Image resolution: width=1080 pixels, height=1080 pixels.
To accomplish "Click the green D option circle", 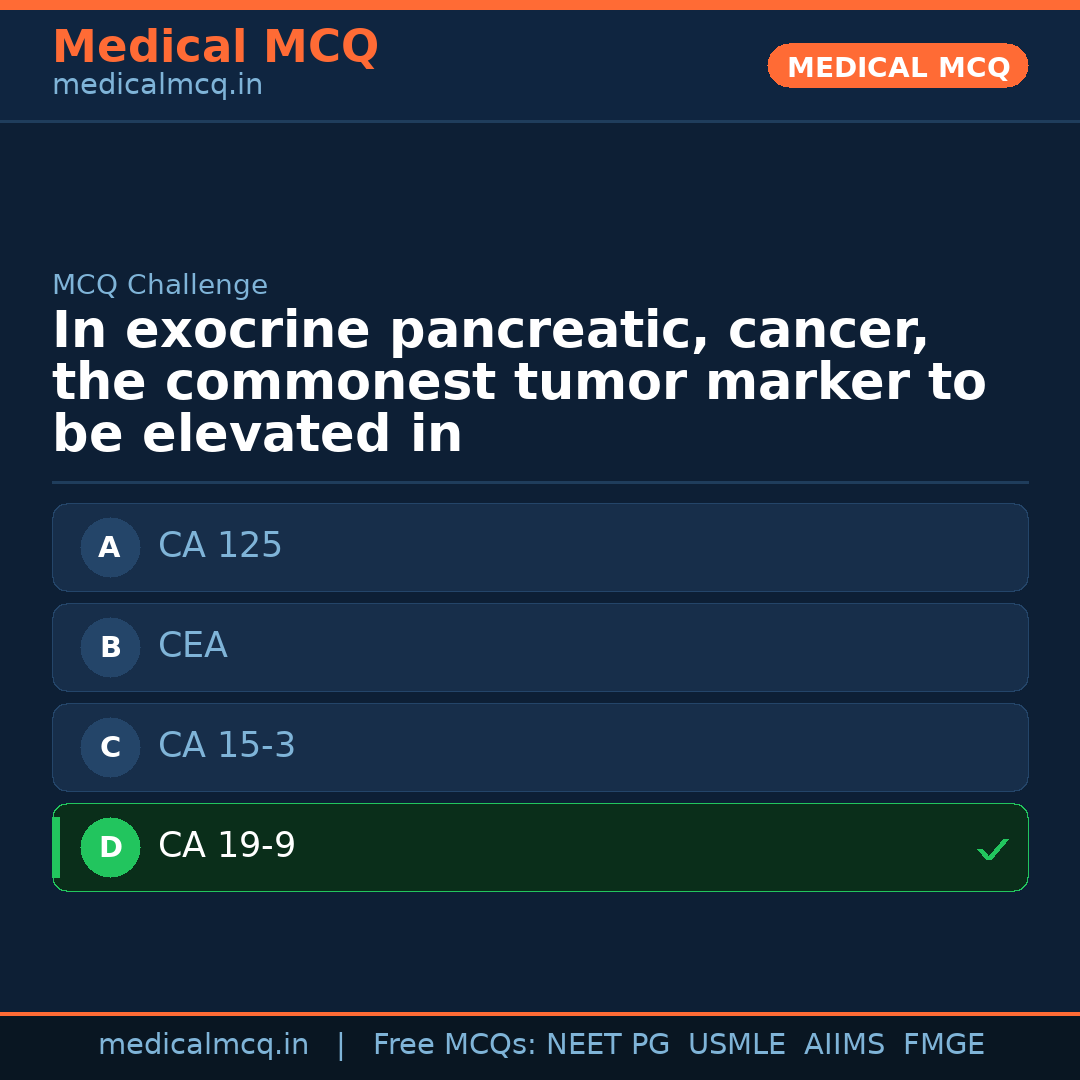I will click(x=110, y=847).
